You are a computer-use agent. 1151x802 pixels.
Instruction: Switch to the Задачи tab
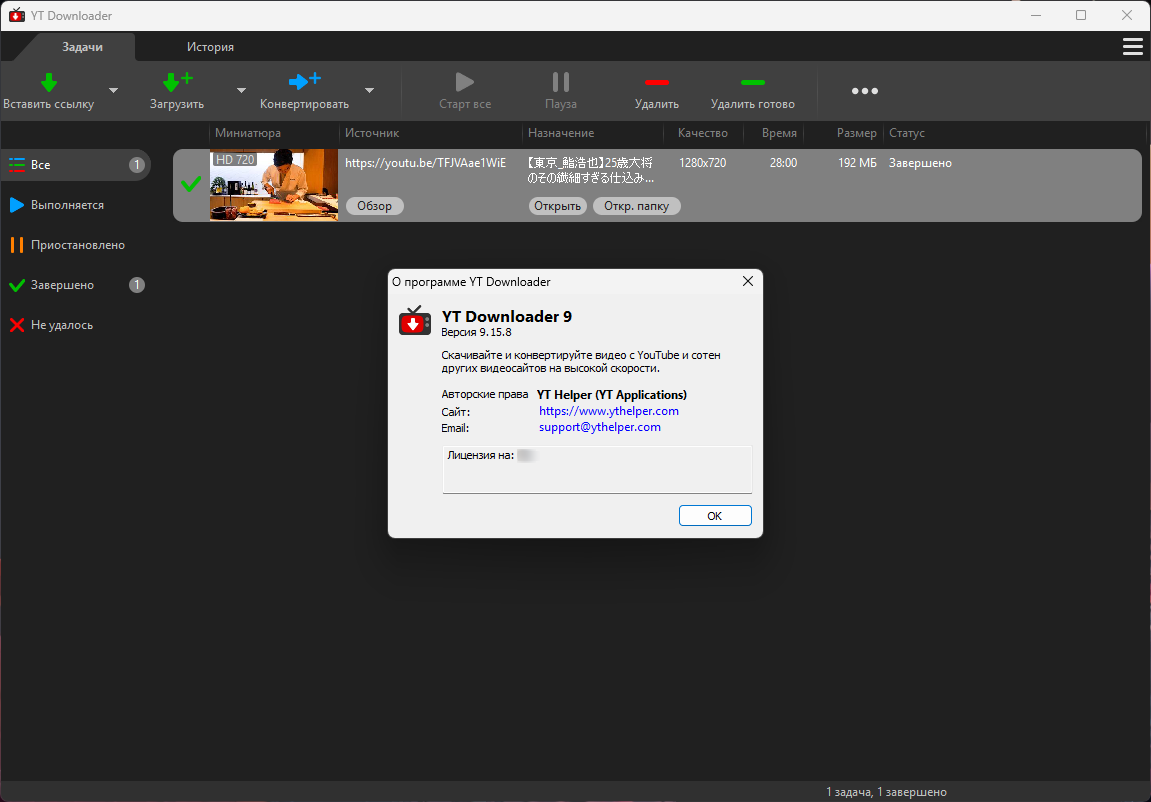(82, 47)
